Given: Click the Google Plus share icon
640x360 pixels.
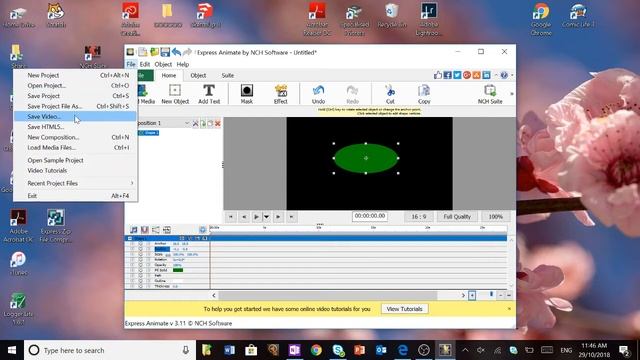Looking at the screenshot, I should pos(467,75).
